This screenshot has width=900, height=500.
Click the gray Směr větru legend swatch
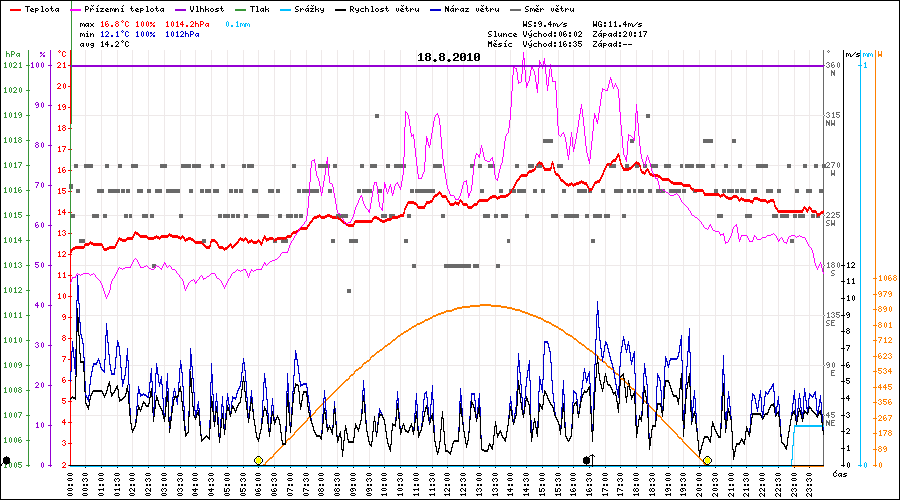coord(515,10)
